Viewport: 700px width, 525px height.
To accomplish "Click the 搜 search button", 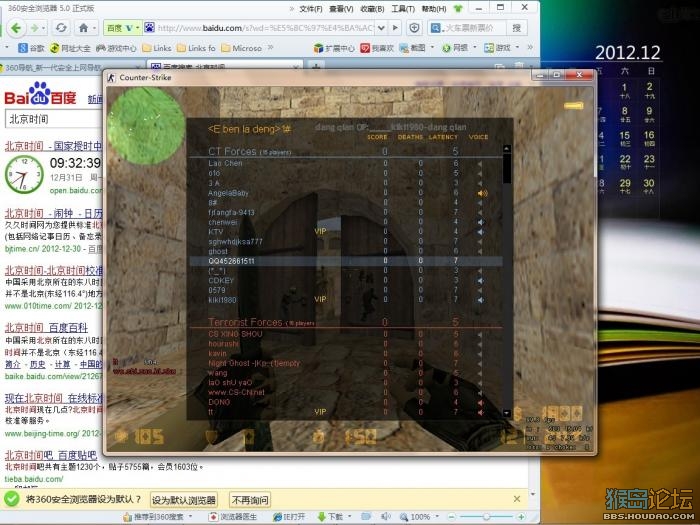I will tap(517, 28).
